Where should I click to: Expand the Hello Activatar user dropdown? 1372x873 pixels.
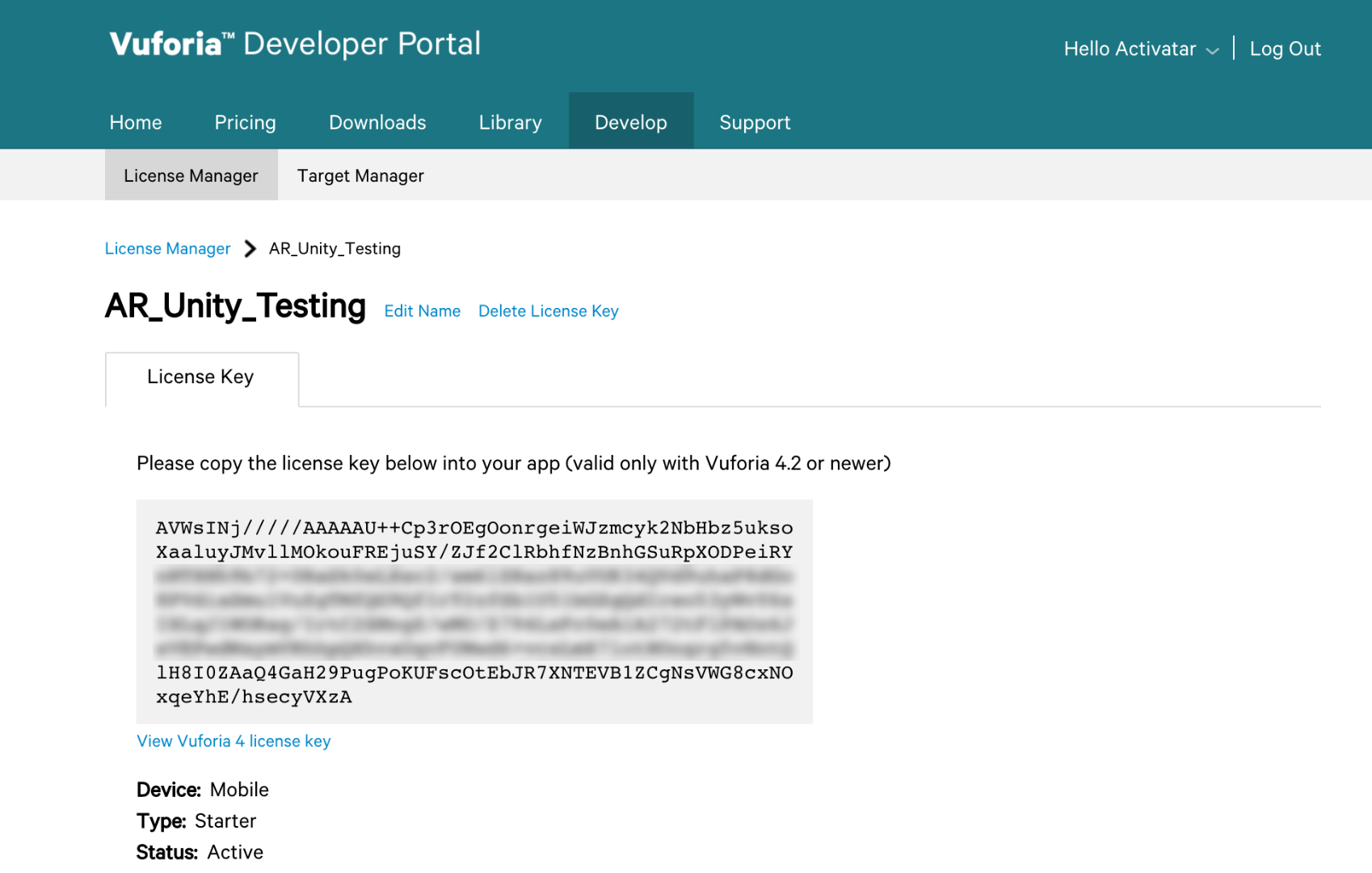[x=1140, y=49]
